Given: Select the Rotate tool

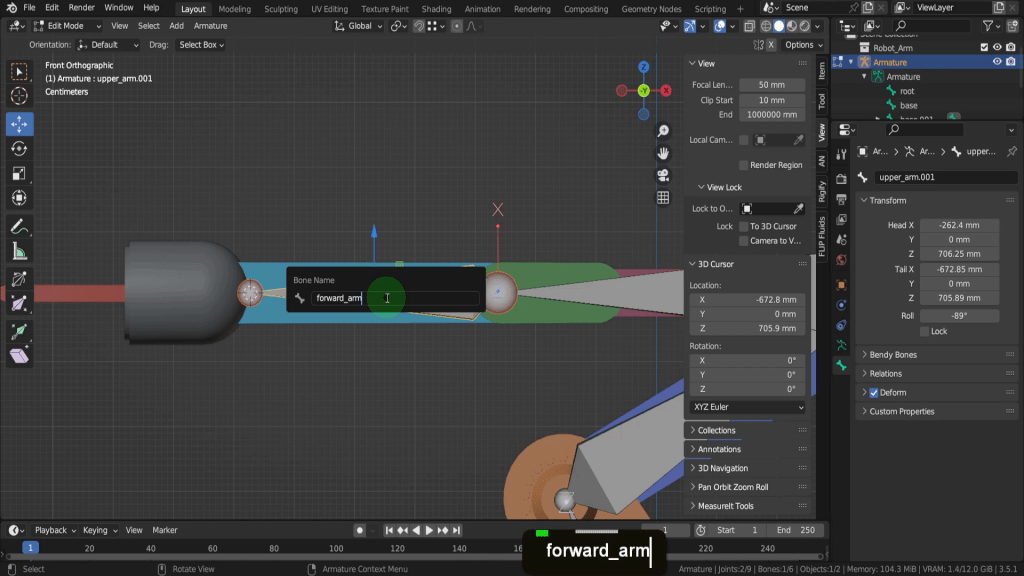Looking at the screenshot, I should [20, 149].
